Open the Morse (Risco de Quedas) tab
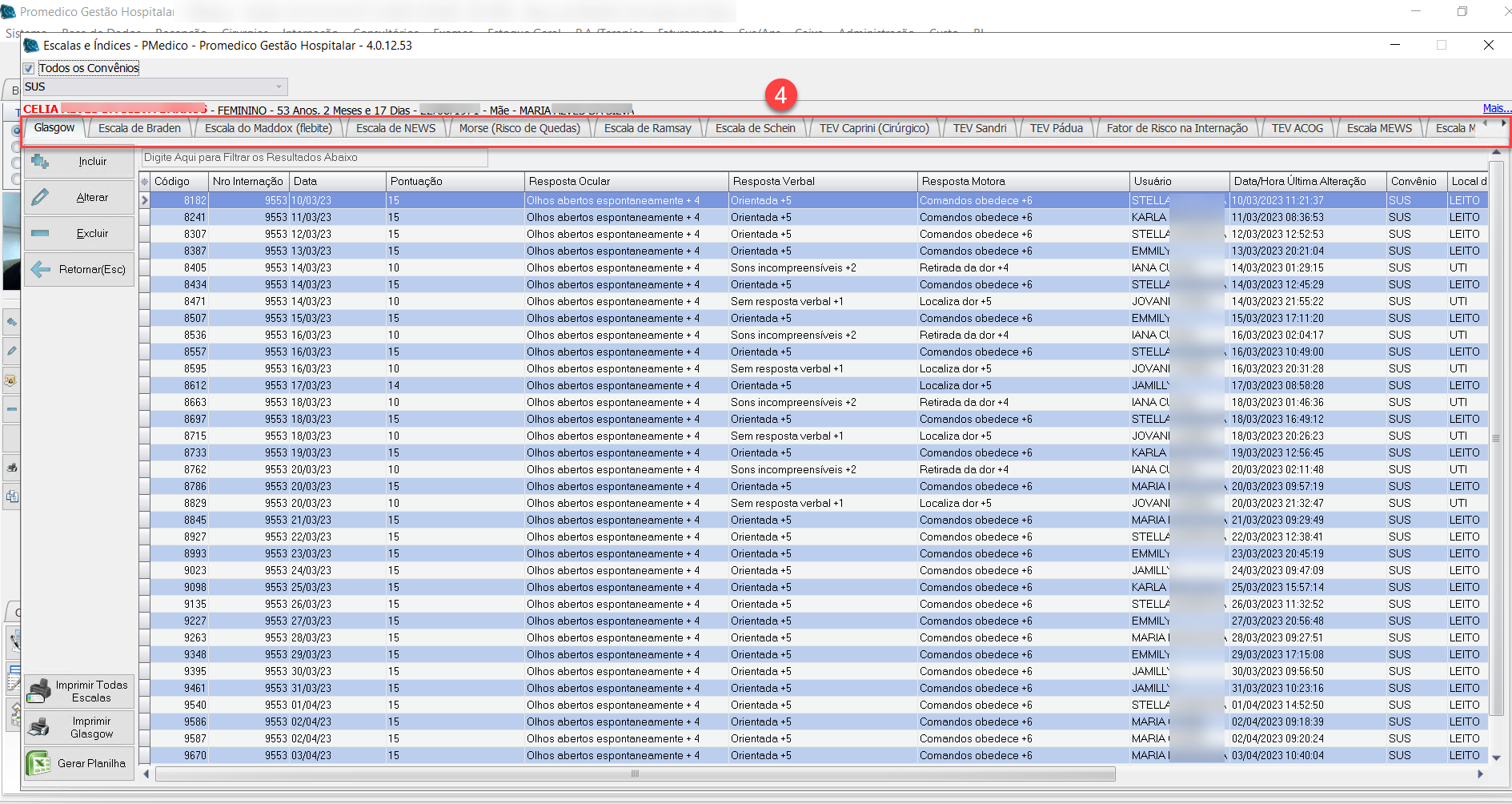This screenshot has width=1512, height=804. 519,128
